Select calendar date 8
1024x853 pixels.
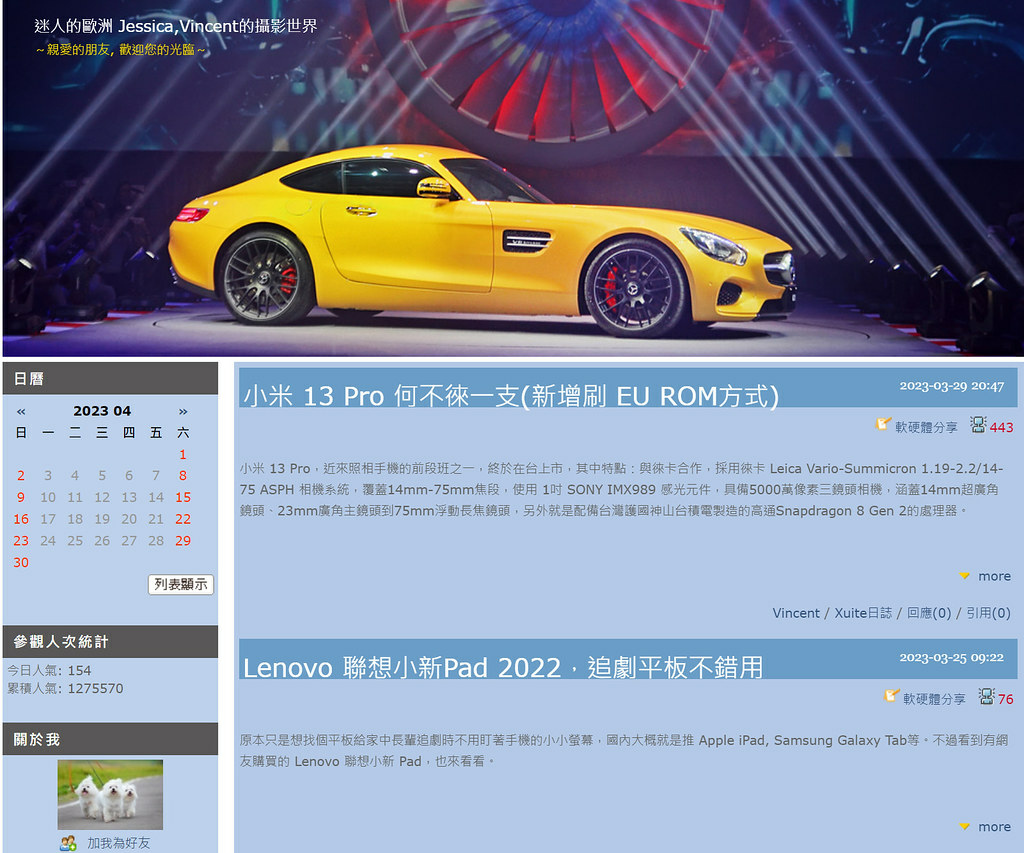(x=183, y=475)
